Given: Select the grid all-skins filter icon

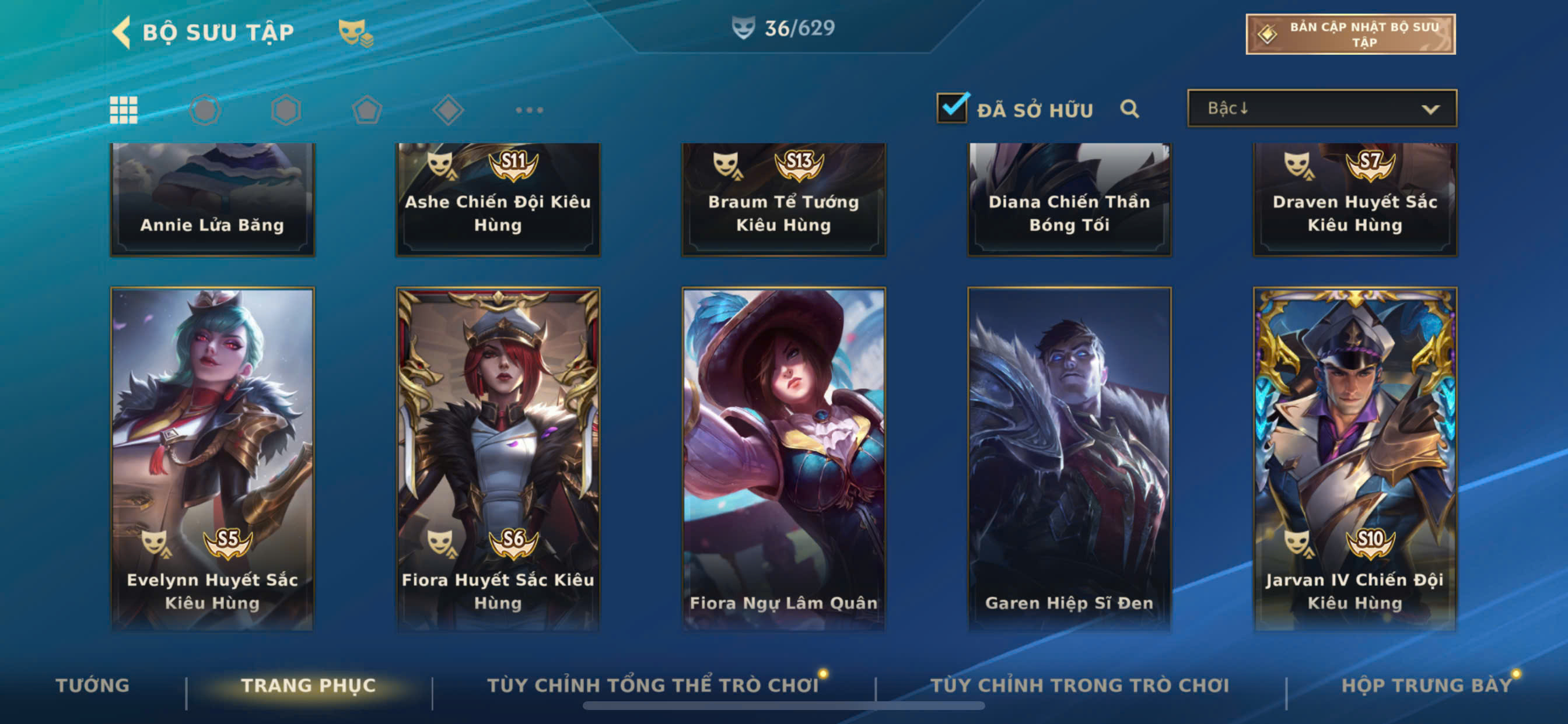Looking at the screenshot, I should (124, 110).
